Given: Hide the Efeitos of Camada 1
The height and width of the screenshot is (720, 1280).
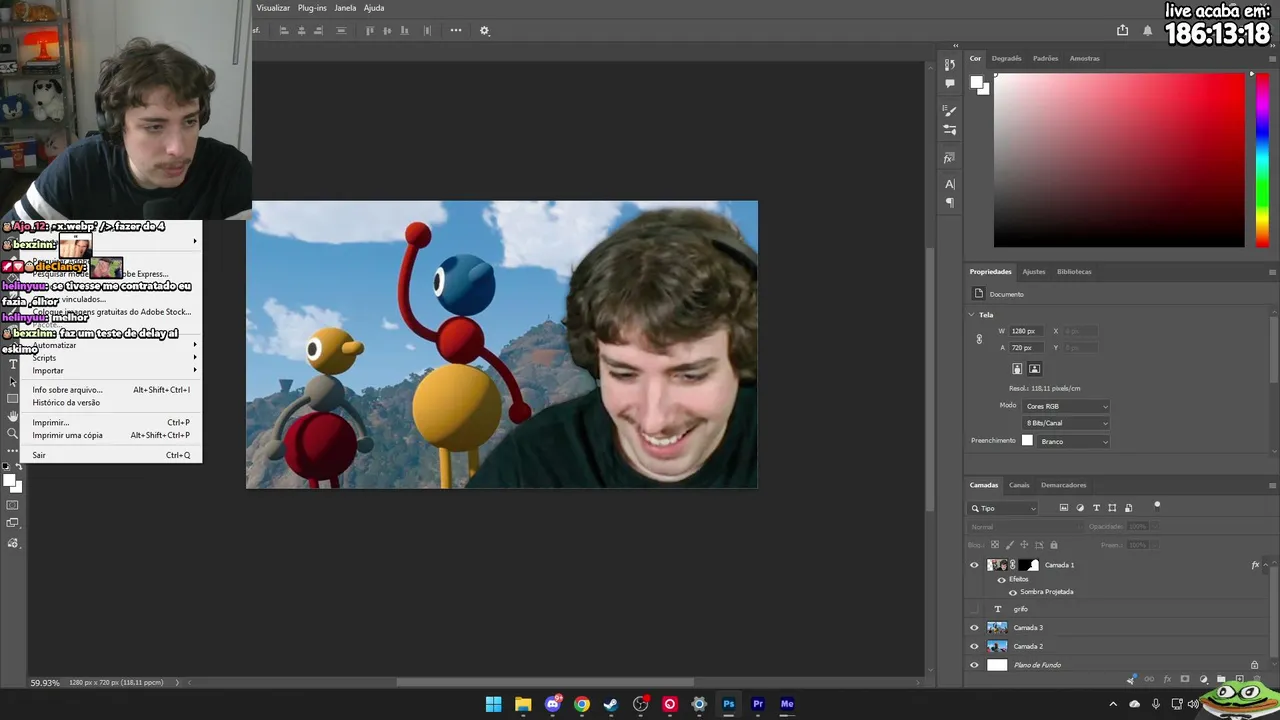Looking at the screenshot, I should tap(1002, 580).
